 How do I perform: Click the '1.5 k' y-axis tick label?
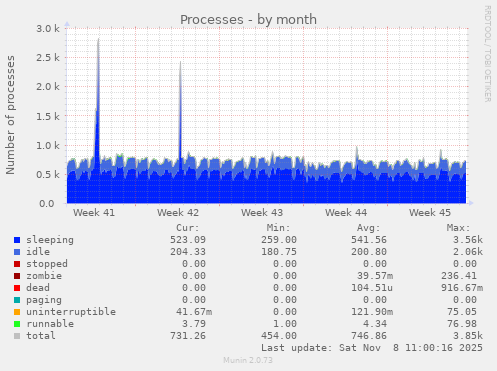(48, 116)
